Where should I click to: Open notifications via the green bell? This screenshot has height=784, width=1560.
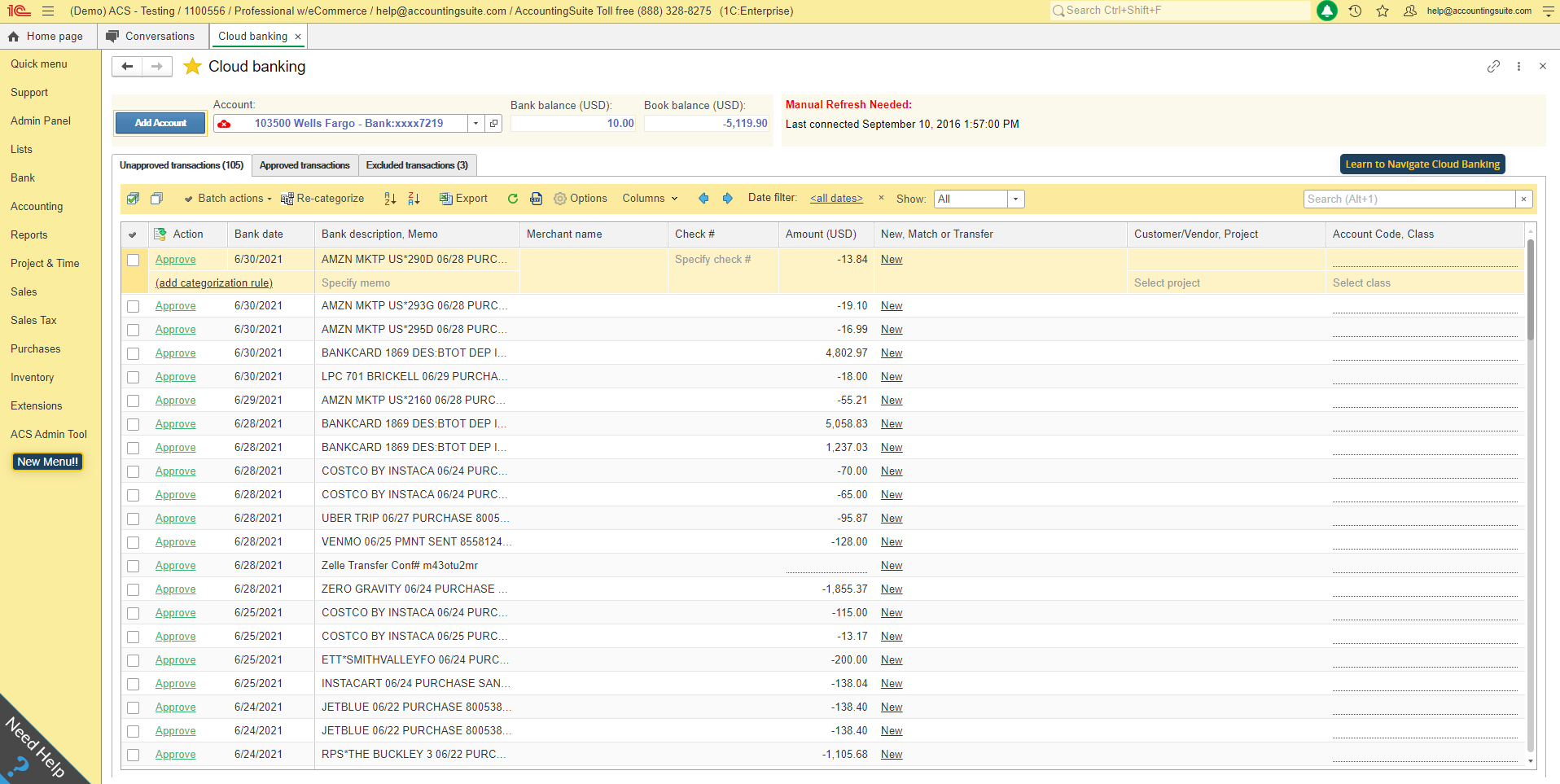click(1327, 11)
